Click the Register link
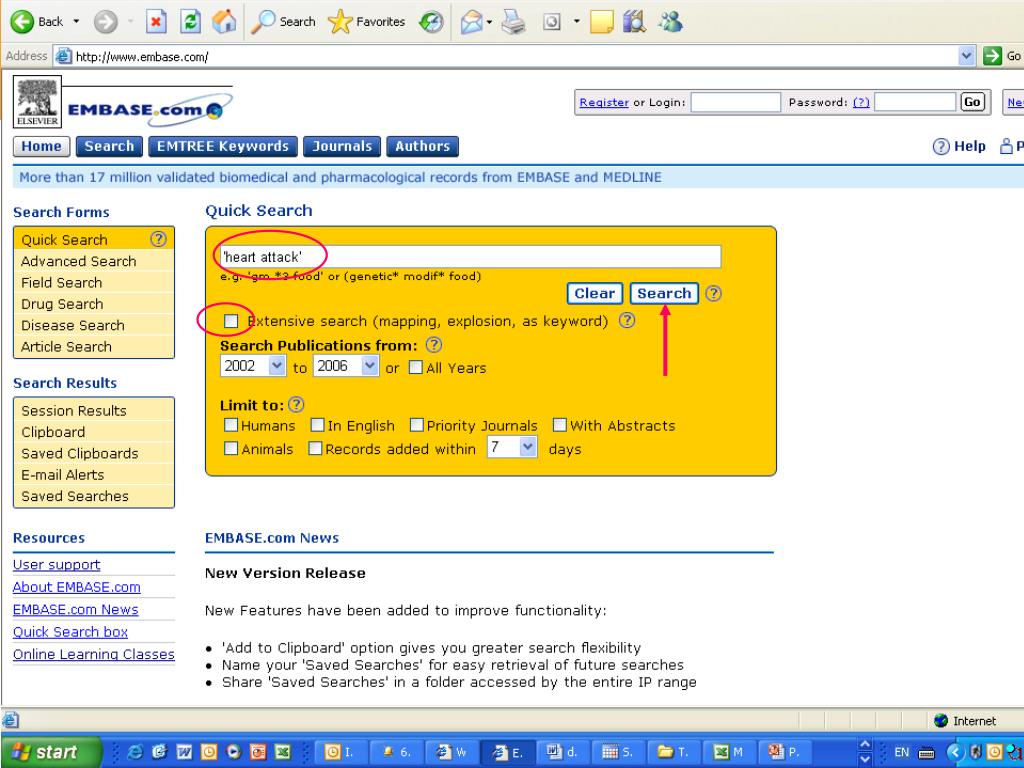This screenshot has width=1024, height=768. pyautogui.click(x=604, y=103)
